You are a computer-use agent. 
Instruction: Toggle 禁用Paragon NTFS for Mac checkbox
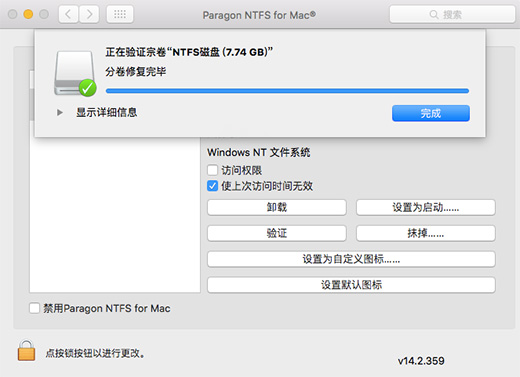(x=34, y=308)
